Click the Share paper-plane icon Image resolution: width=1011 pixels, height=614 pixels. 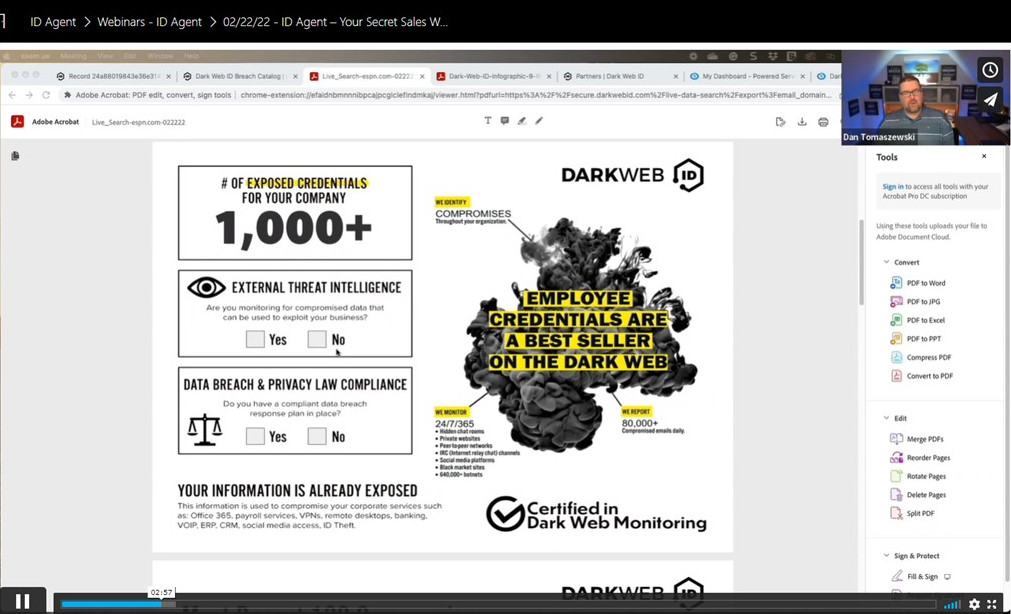point(990,99)
